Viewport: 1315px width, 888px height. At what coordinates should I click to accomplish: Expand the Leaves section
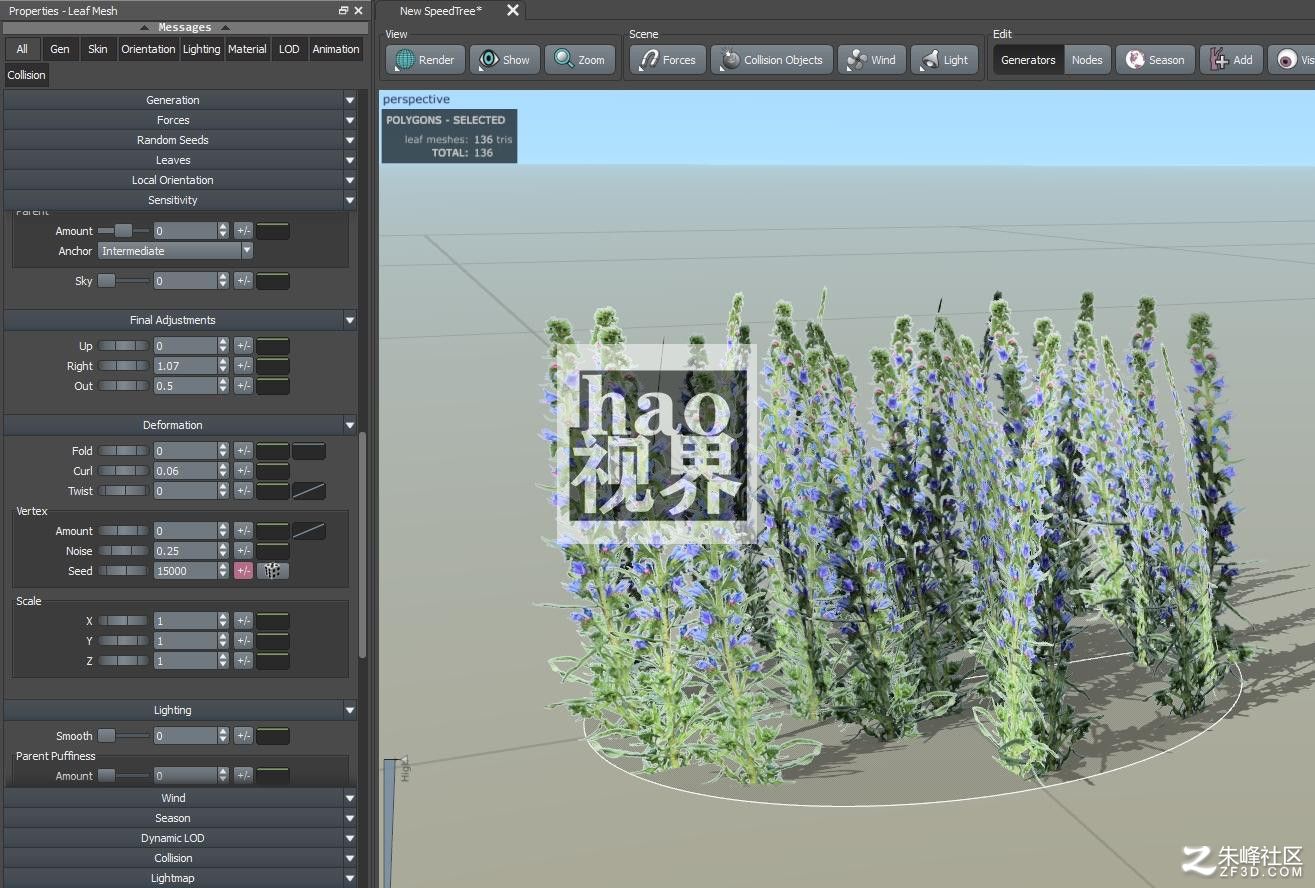[181, 160]
